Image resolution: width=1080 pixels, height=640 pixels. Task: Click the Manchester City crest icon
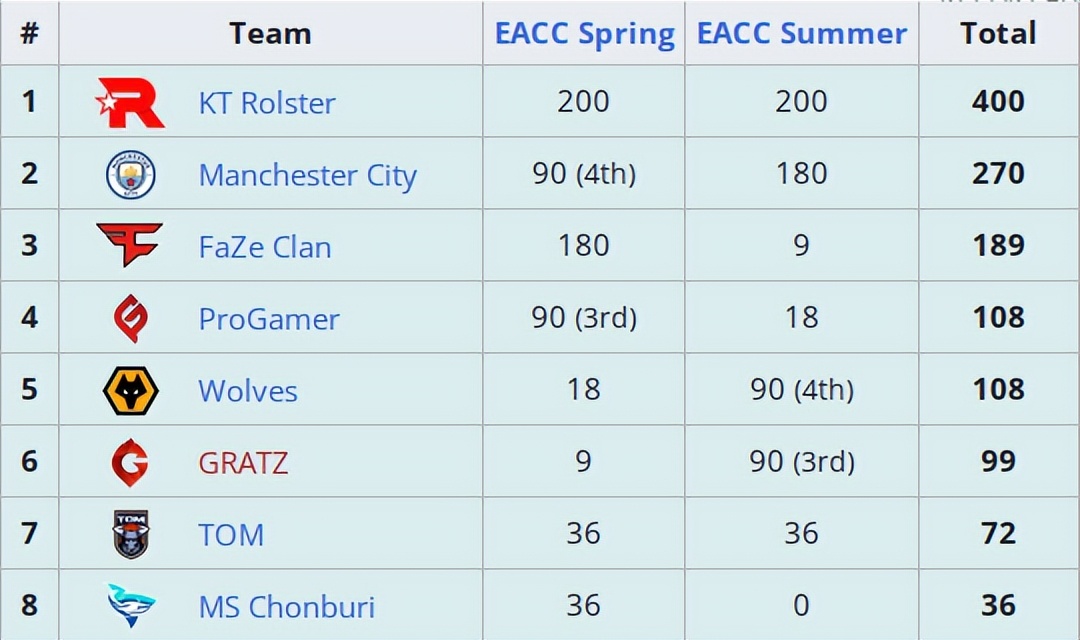pyautogui.click(x=131, y=175)
